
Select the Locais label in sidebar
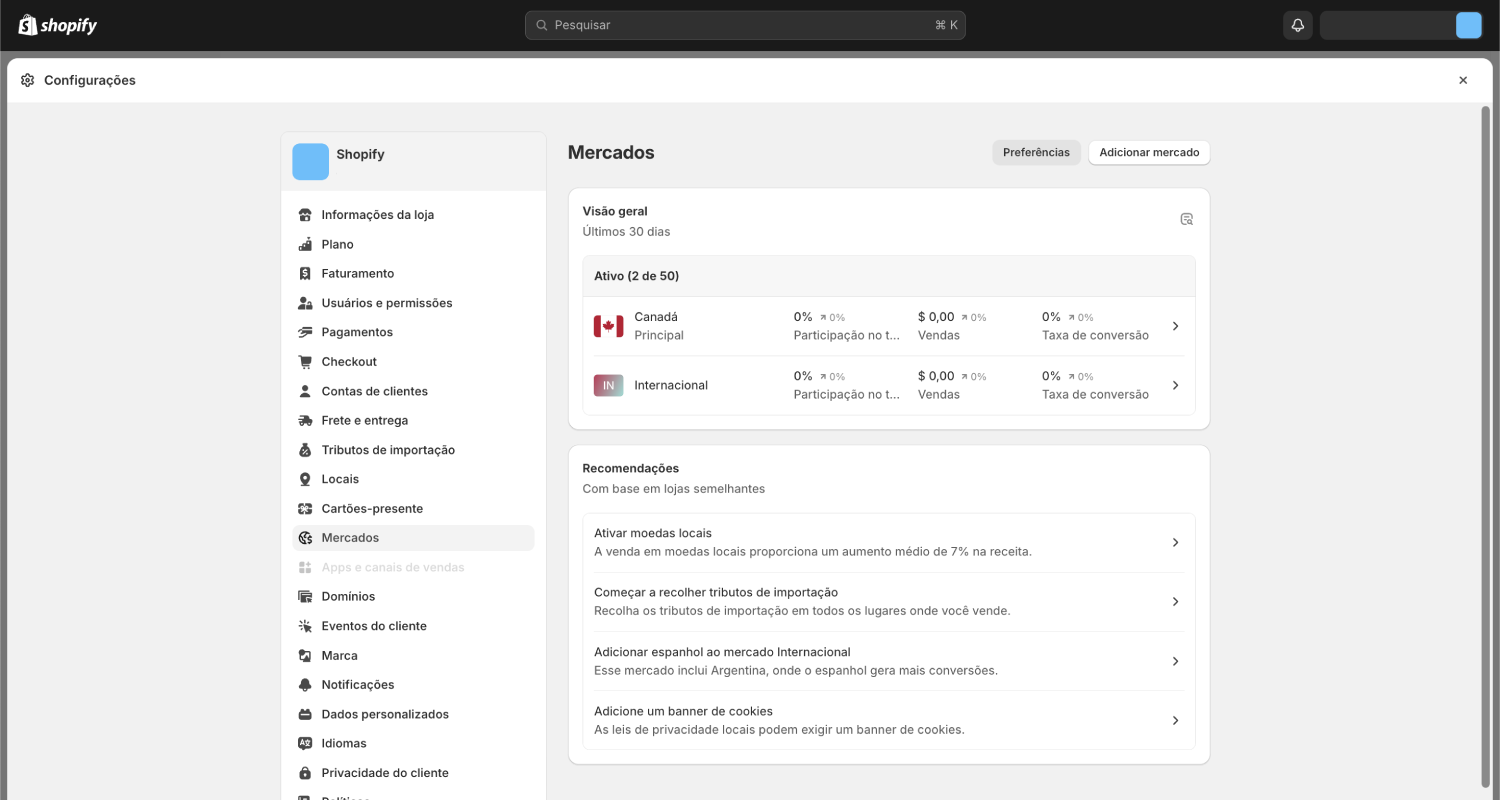tap(340, 479)
